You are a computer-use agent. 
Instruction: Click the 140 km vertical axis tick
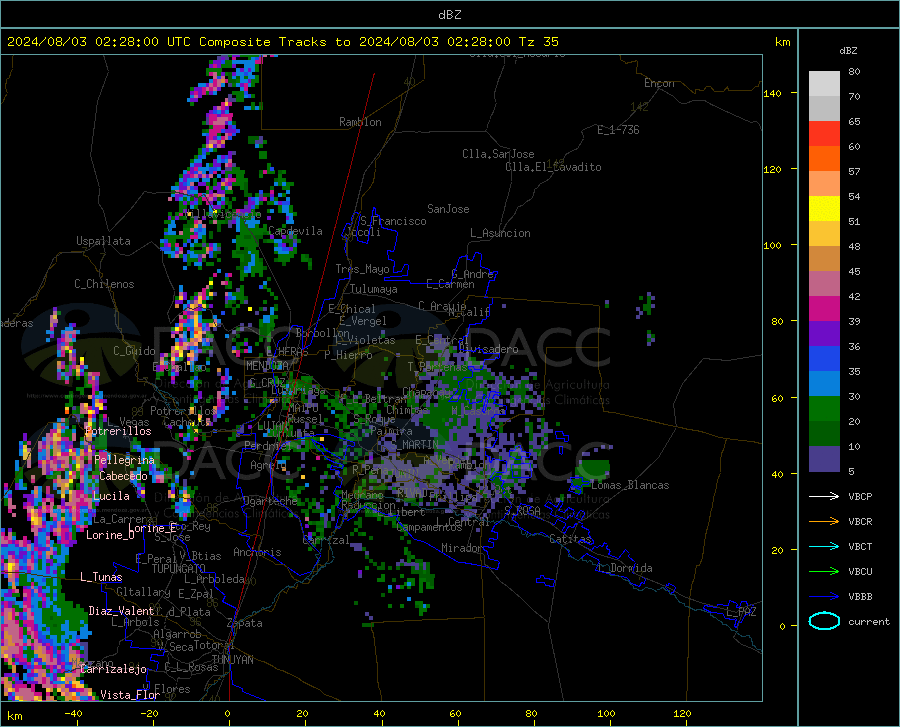pos(772,93)
